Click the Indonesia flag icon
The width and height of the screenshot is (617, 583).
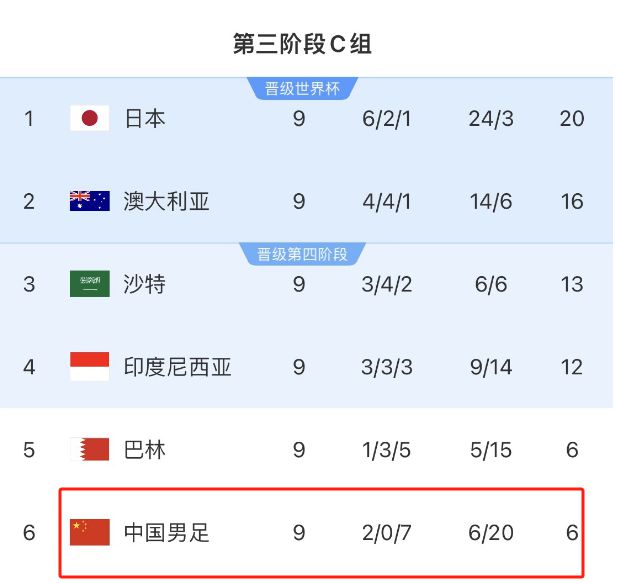click(89, 367)
